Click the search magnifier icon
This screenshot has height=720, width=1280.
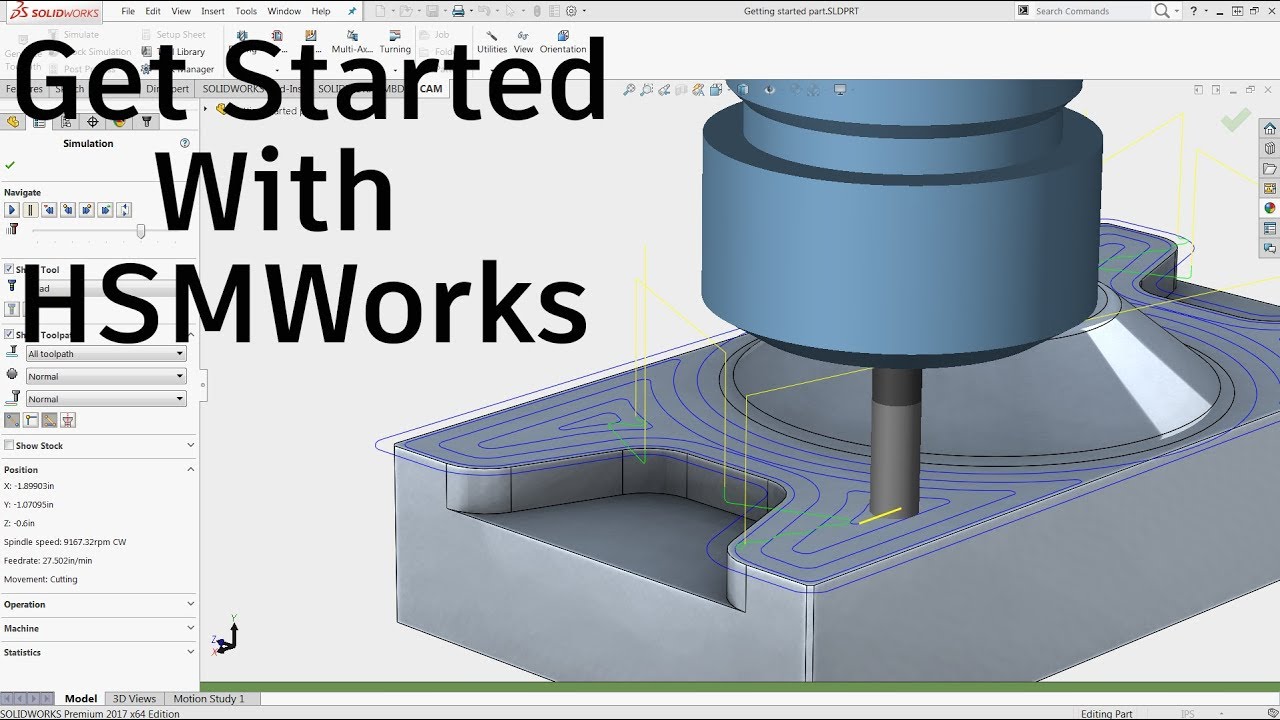click(x=1161, y=11)
